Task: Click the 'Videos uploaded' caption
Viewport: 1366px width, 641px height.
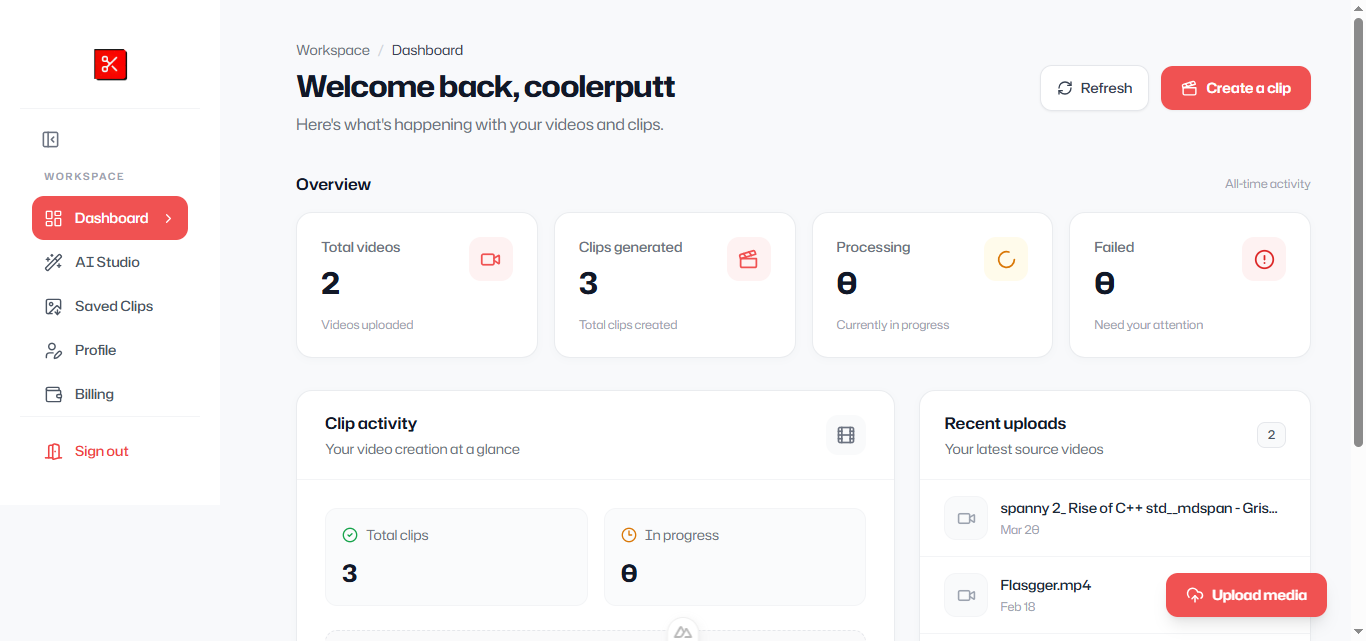Action: point(367,325)
